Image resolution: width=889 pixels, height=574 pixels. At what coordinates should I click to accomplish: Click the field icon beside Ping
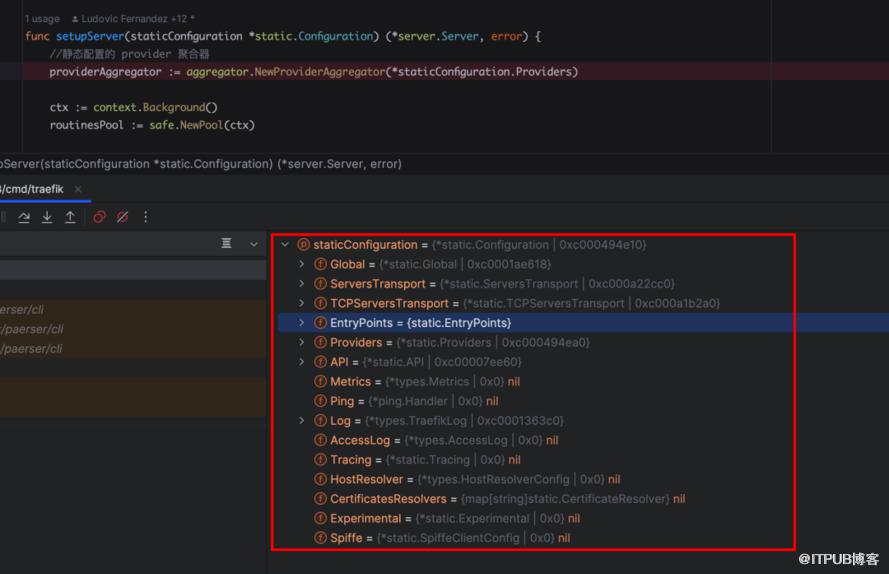320,401
